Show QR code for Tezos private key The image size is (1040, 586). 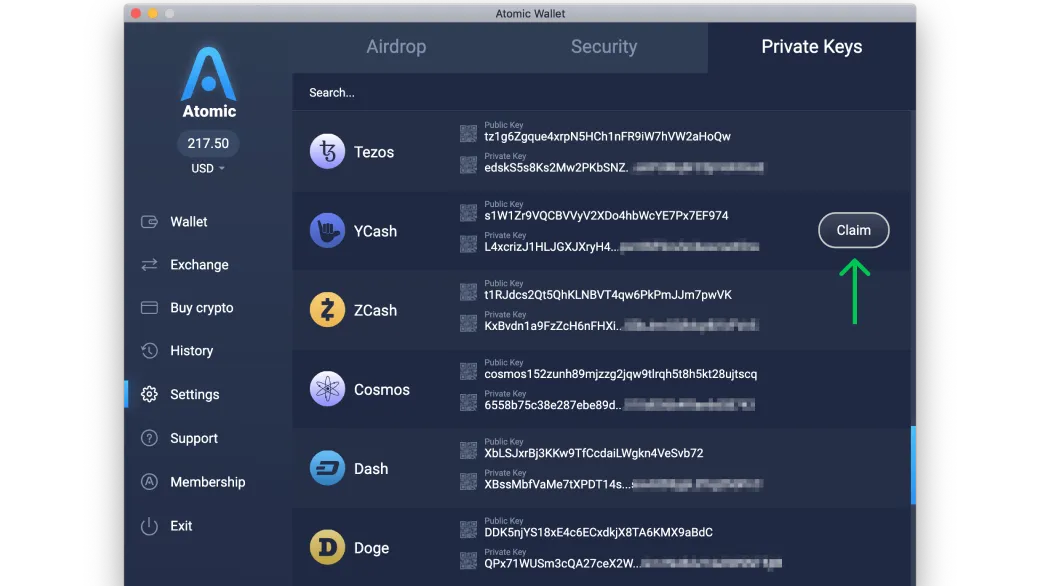coord(468,164)
